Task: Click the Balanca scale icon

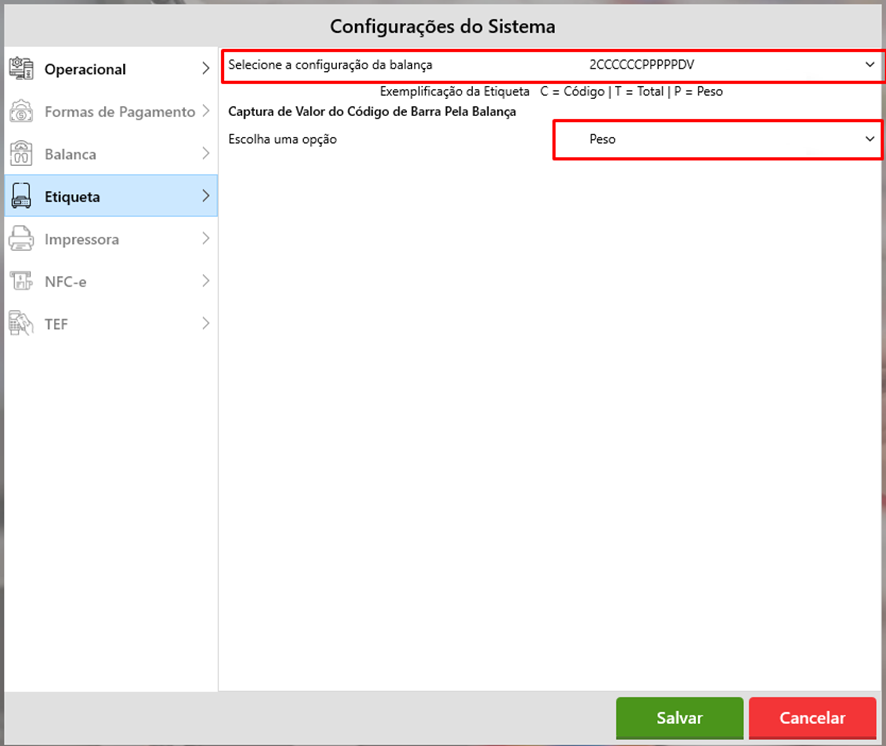Action: click(x=21, y=154)
